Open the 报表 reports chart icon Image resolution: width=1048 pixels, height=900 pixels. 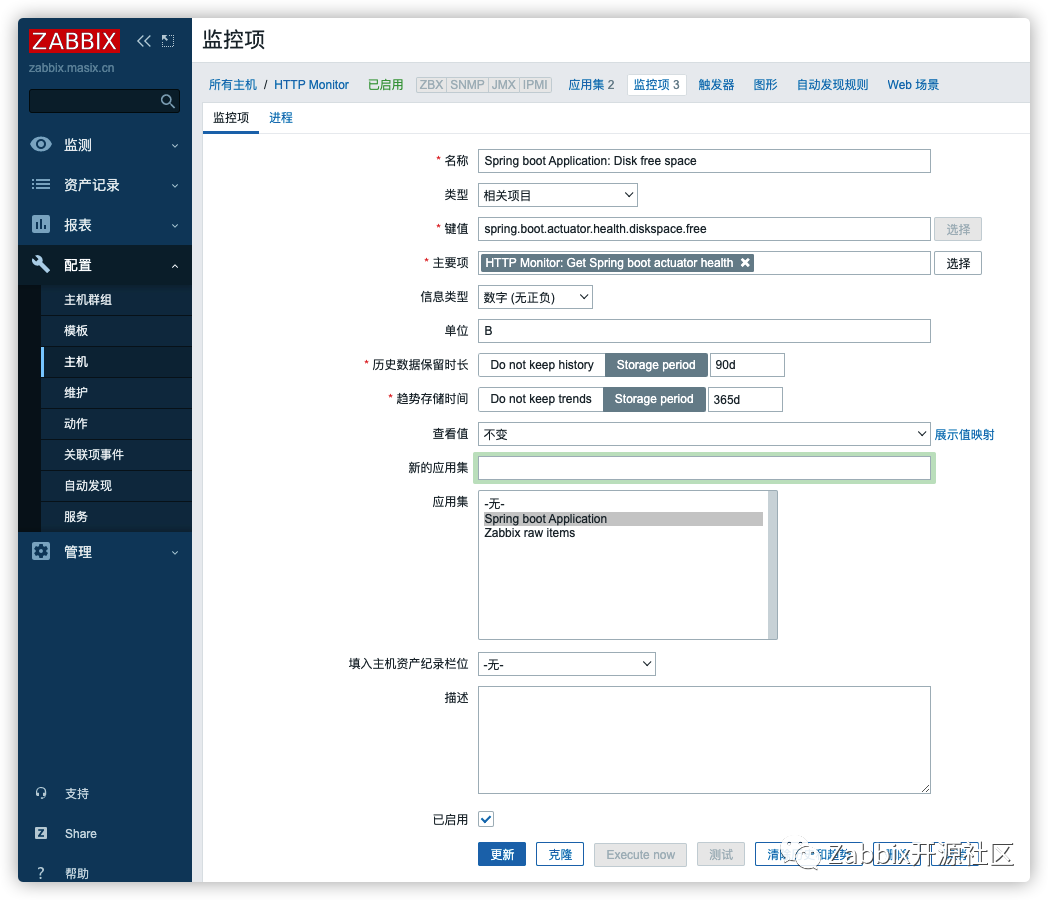pos(40,224)
